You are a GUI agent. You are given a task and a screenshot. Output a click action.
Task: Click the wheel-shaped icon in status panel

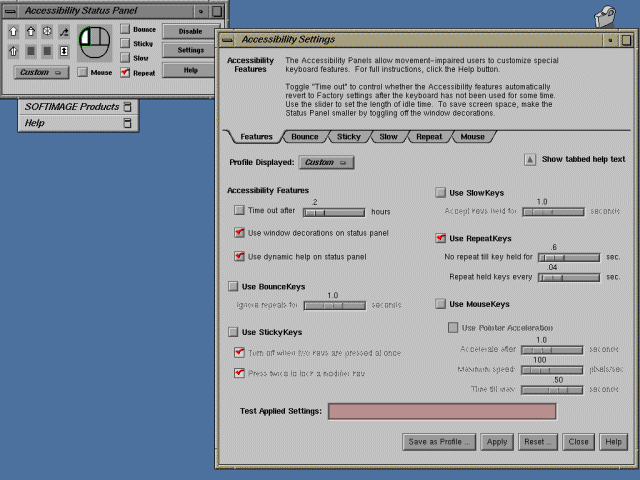pos(46,32)
